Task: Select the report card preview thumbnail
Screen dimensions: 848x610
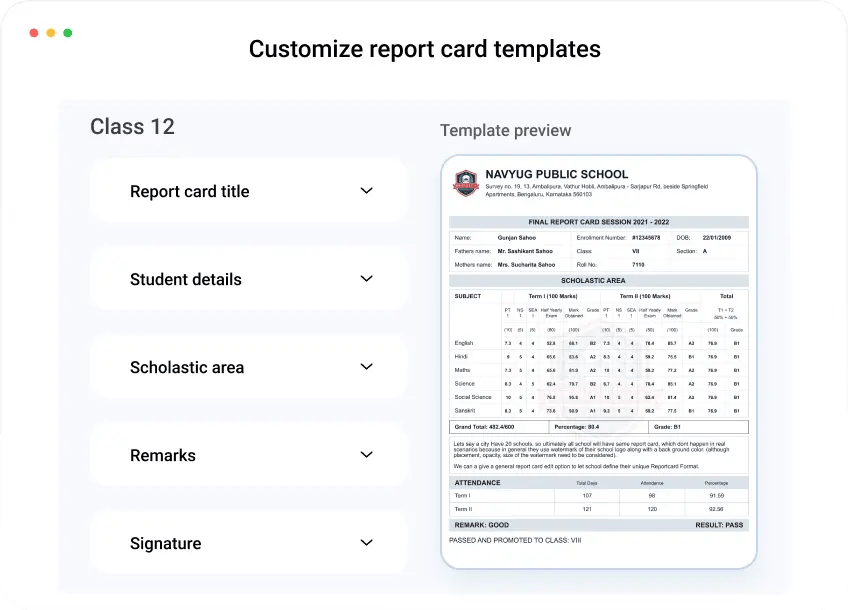Action: point(597,360)
